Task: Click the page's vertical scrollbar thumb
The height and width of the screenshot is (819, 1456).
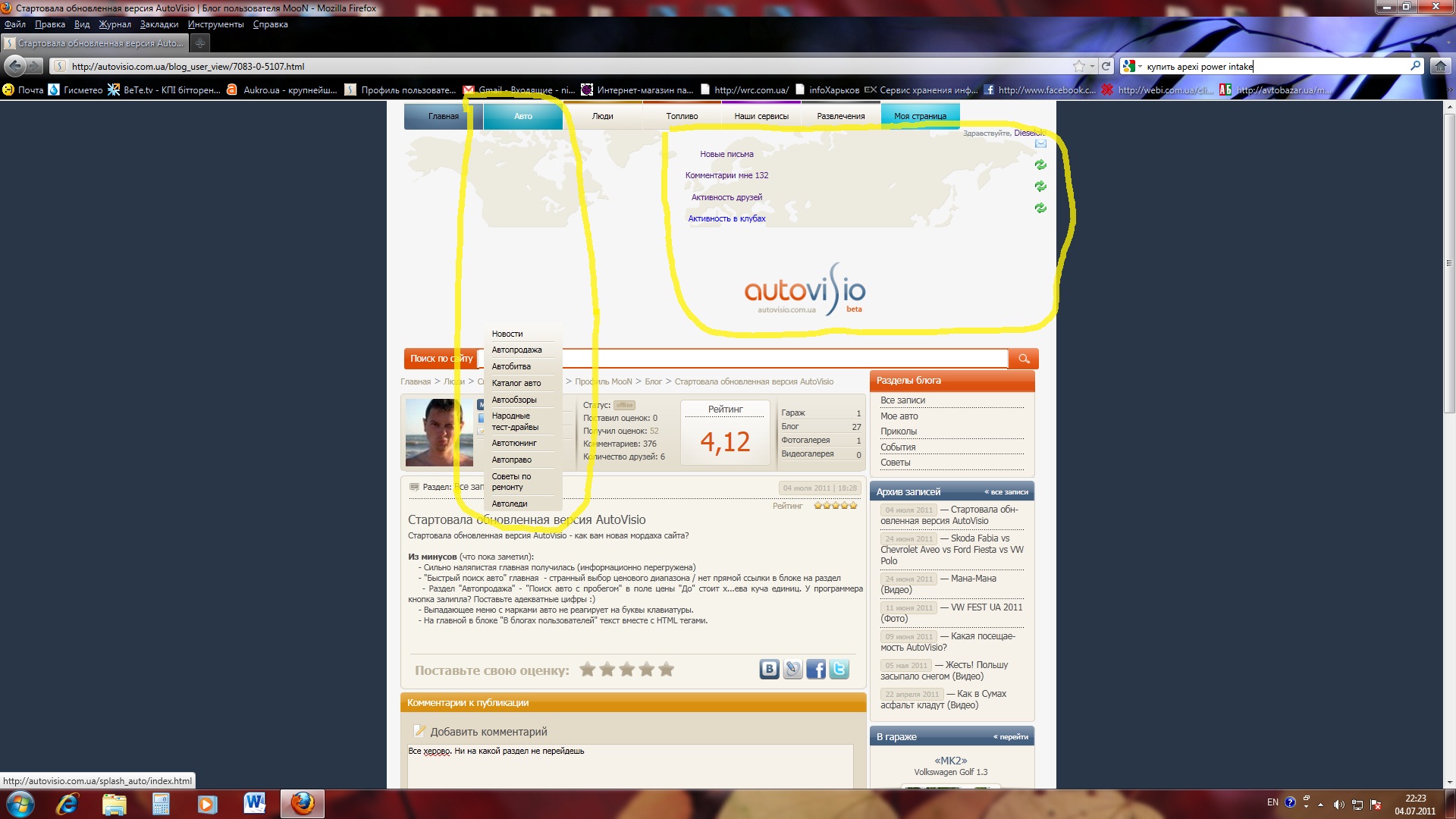Action: click(1449, 262)
